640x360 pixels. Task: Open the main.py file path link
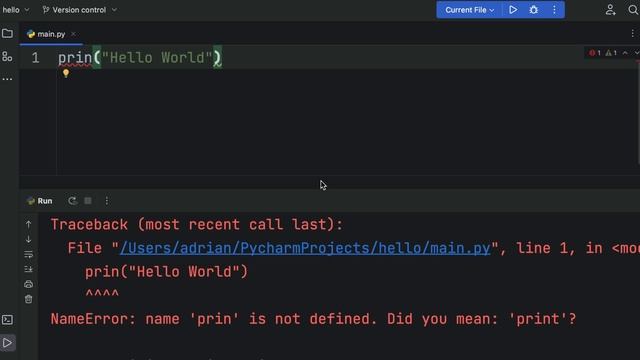pos(305,248)
